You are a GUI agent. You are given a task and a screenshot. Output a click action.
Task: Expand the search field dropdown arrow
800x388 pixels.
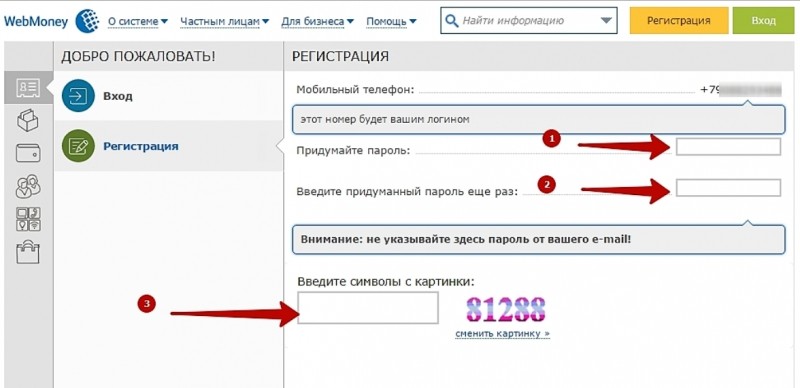(606, 21)
